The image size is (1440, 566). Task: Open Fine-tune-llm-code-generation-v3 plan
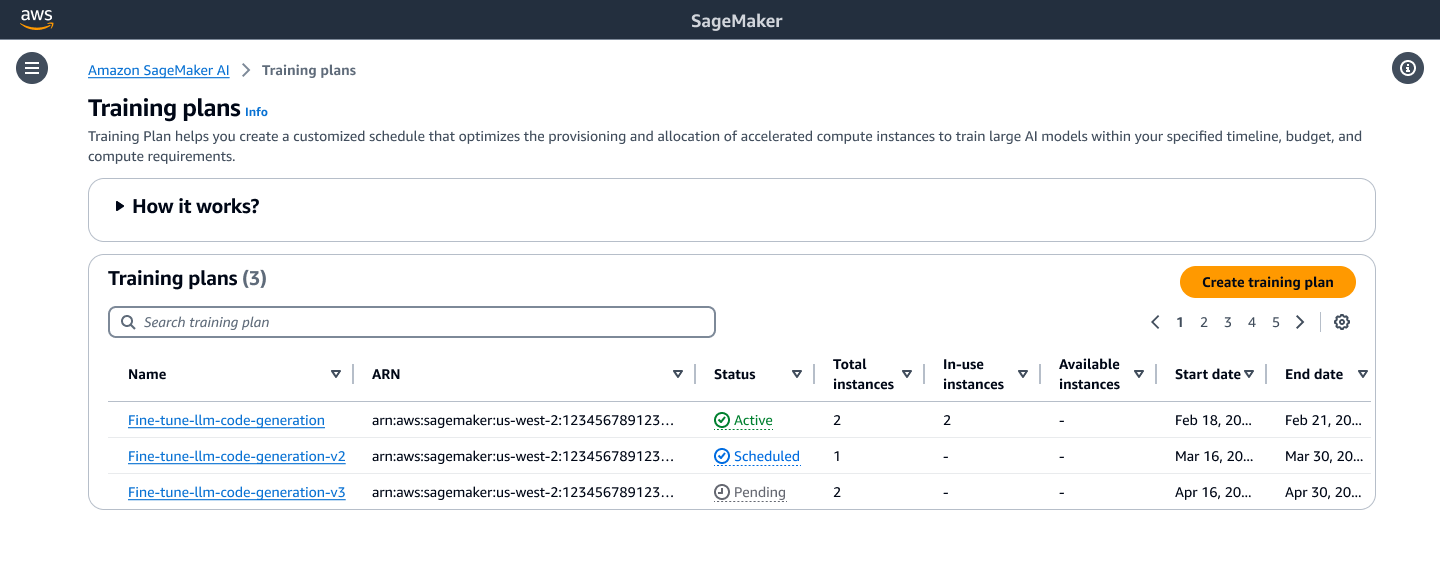[x=237, y=493]
